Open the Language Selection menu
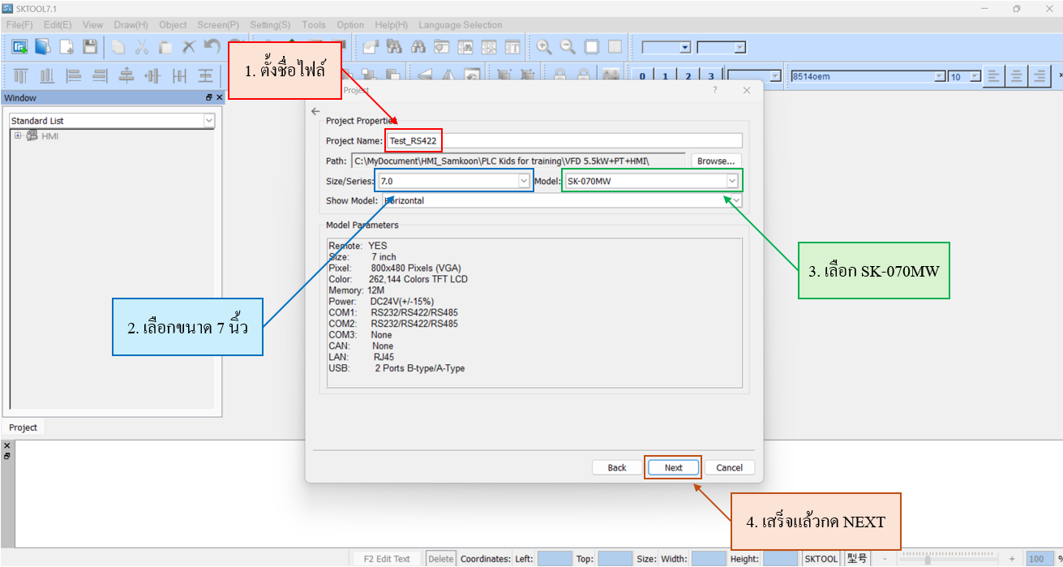 tap(460, 25)
